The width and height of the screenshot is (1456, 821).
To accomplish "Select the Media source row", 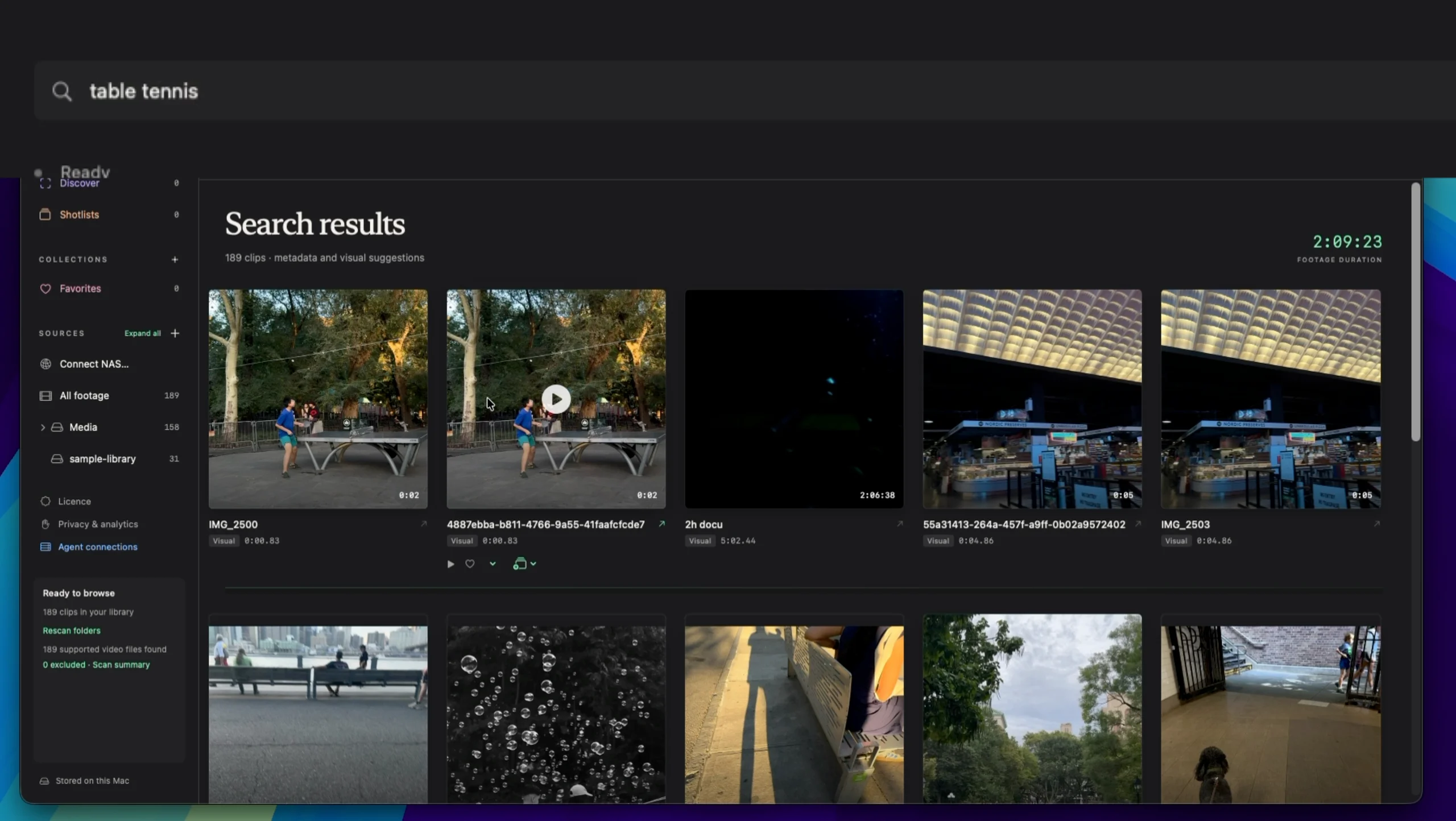I will tap(109, 427).
